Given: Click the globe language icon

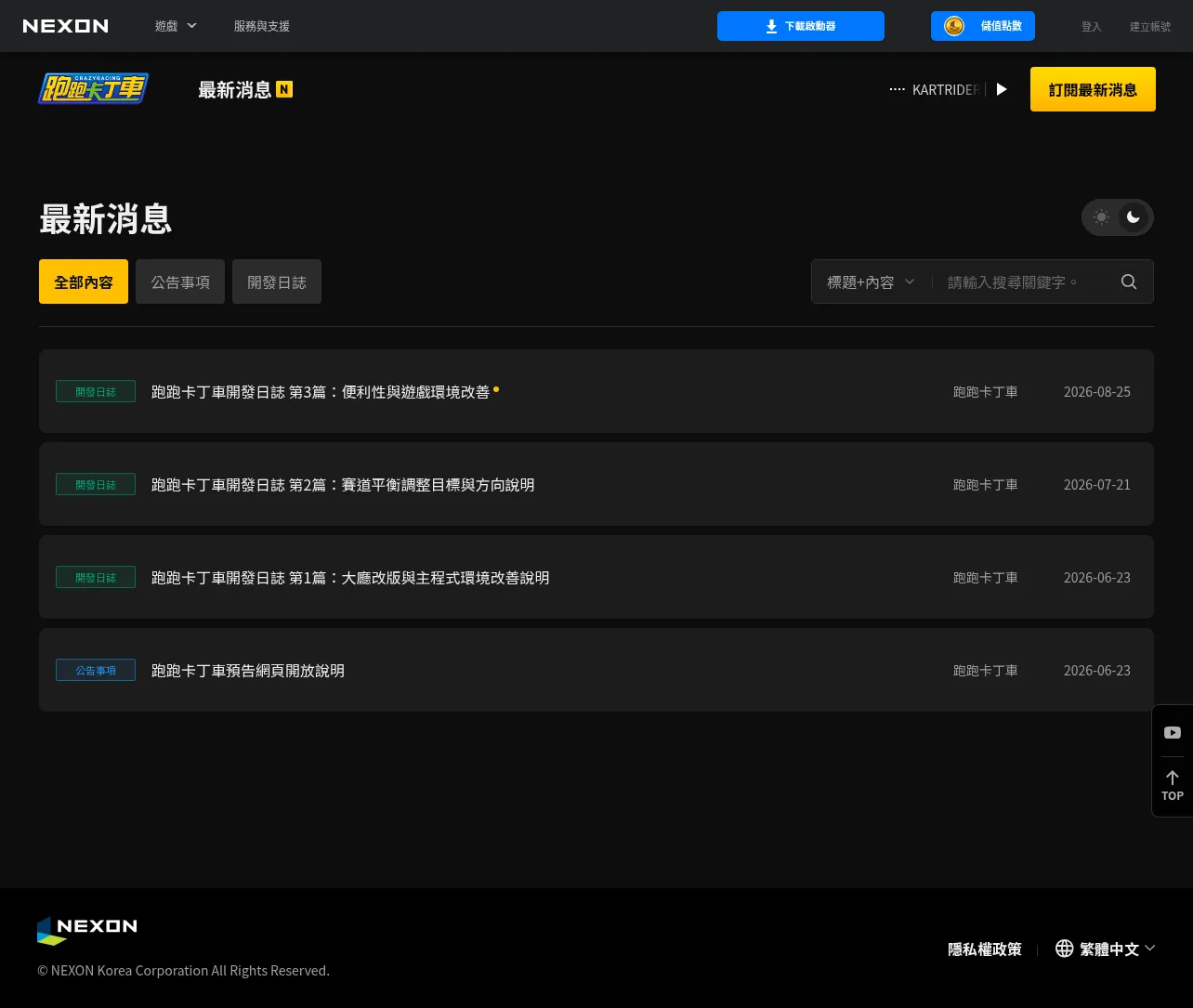Looking at the screenshot, I should coord(1065,949).
